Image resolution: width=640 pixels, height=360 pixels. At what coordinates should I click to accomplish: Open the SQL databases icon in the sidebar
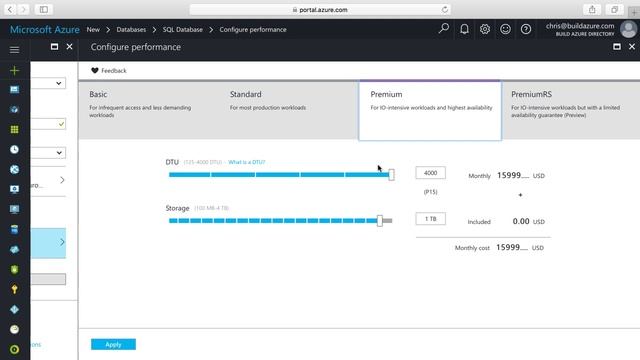click(x=14, y=229)
